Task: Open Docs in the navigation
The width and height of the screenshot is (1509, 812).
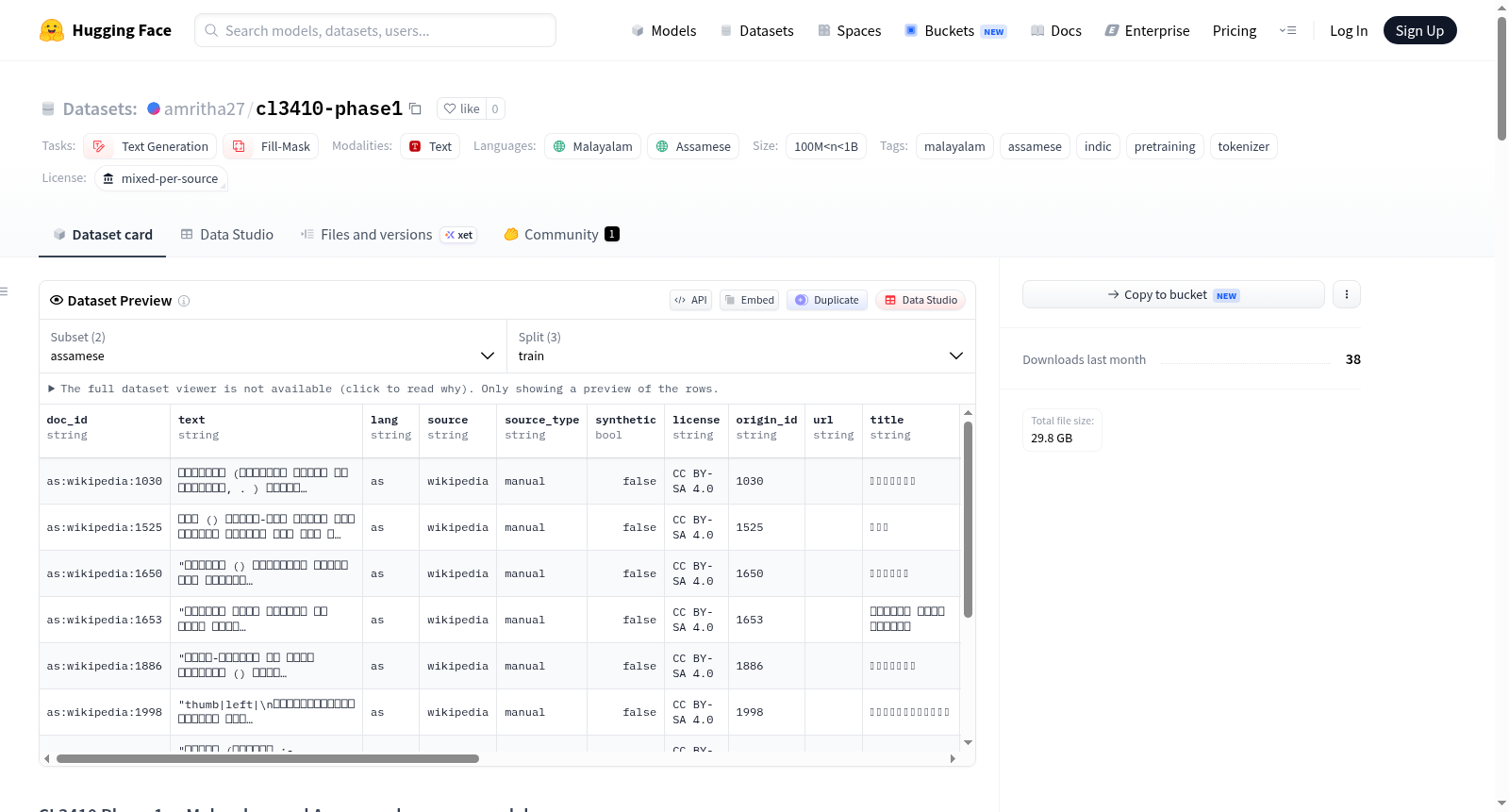Action: tap(1056, 30)
